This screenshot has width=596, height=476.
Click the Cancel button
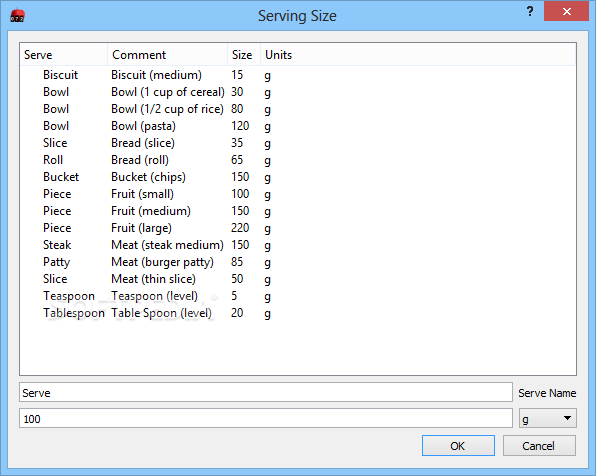click(539, 446)
